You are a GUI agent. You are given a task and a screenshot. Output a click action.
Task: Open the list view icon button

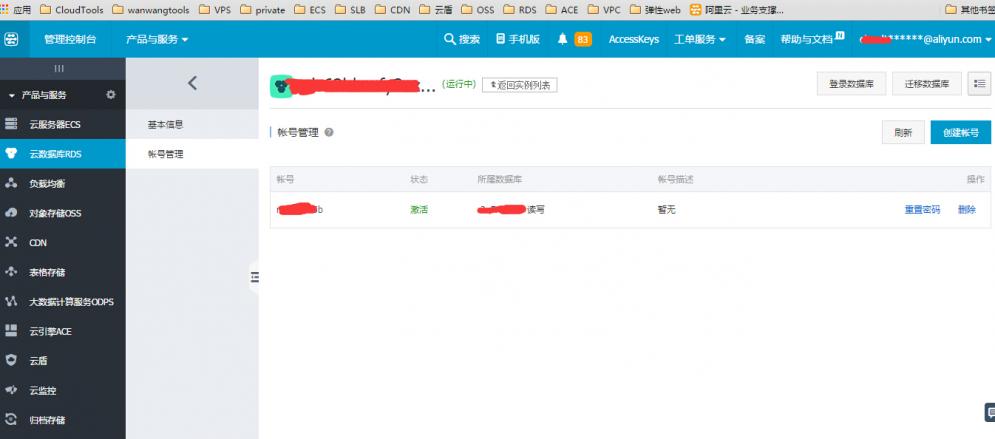979,84
